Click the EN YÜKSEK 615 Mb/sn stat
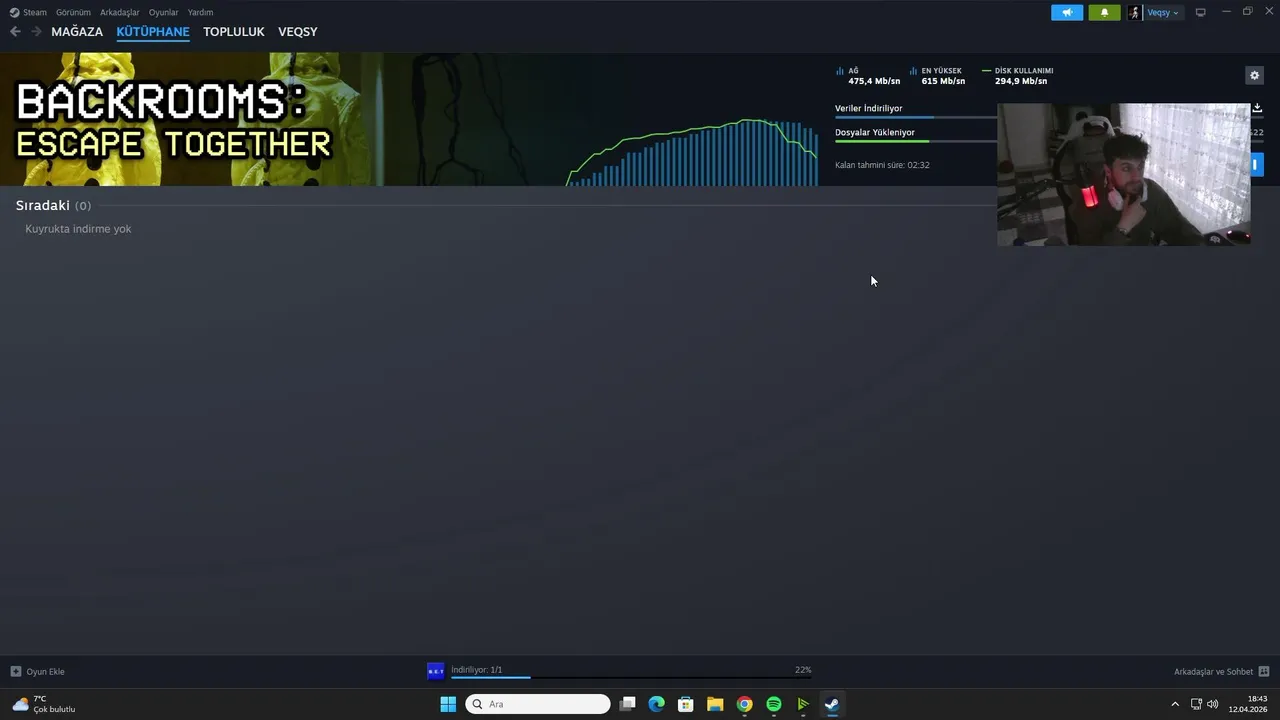The width and height of the screenshot is (1280, 720). click(x=937, y=76)
